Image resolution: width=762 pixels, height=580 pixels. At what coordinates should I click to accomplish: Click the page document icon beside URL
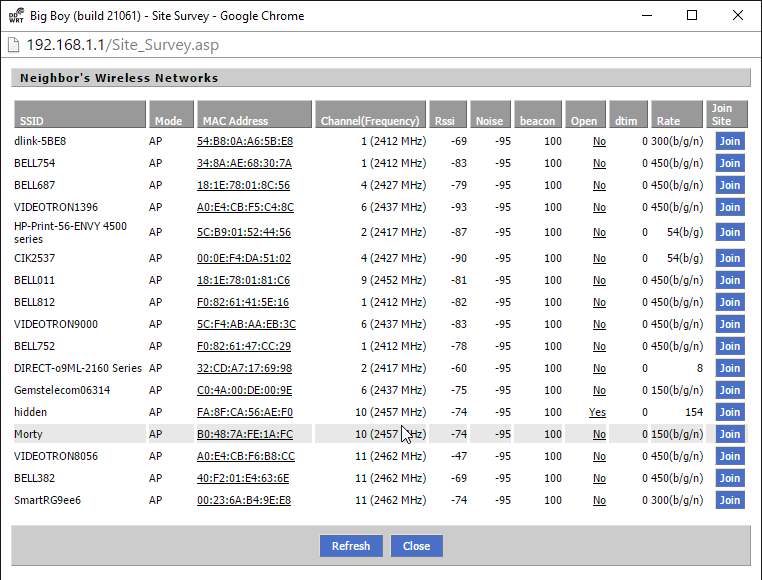14,45
